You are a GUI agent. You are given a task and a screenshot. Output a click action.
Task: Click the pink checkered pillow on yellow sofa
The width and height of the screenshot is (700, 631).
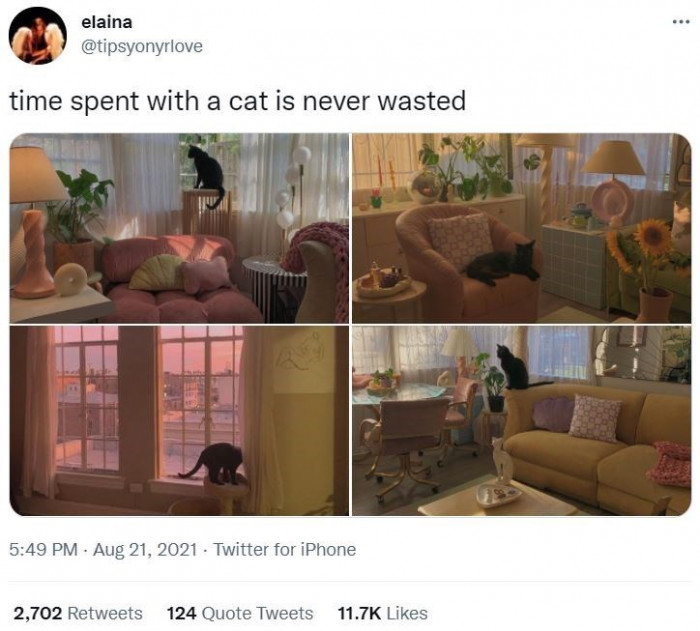tap(596, 418)
